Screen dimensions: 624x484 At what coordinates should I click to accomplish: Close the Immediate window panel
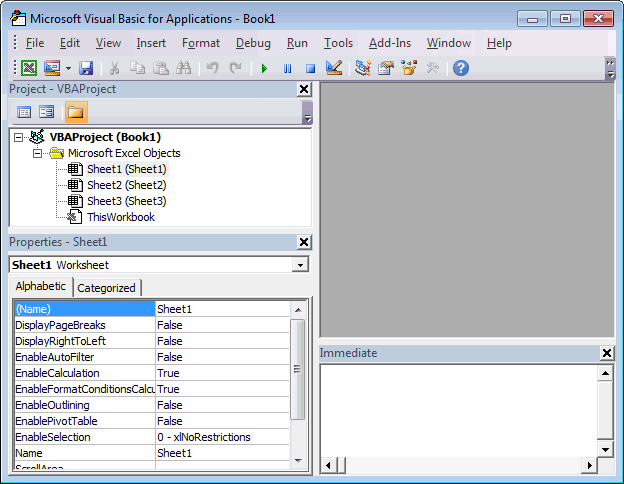[606, 353]
